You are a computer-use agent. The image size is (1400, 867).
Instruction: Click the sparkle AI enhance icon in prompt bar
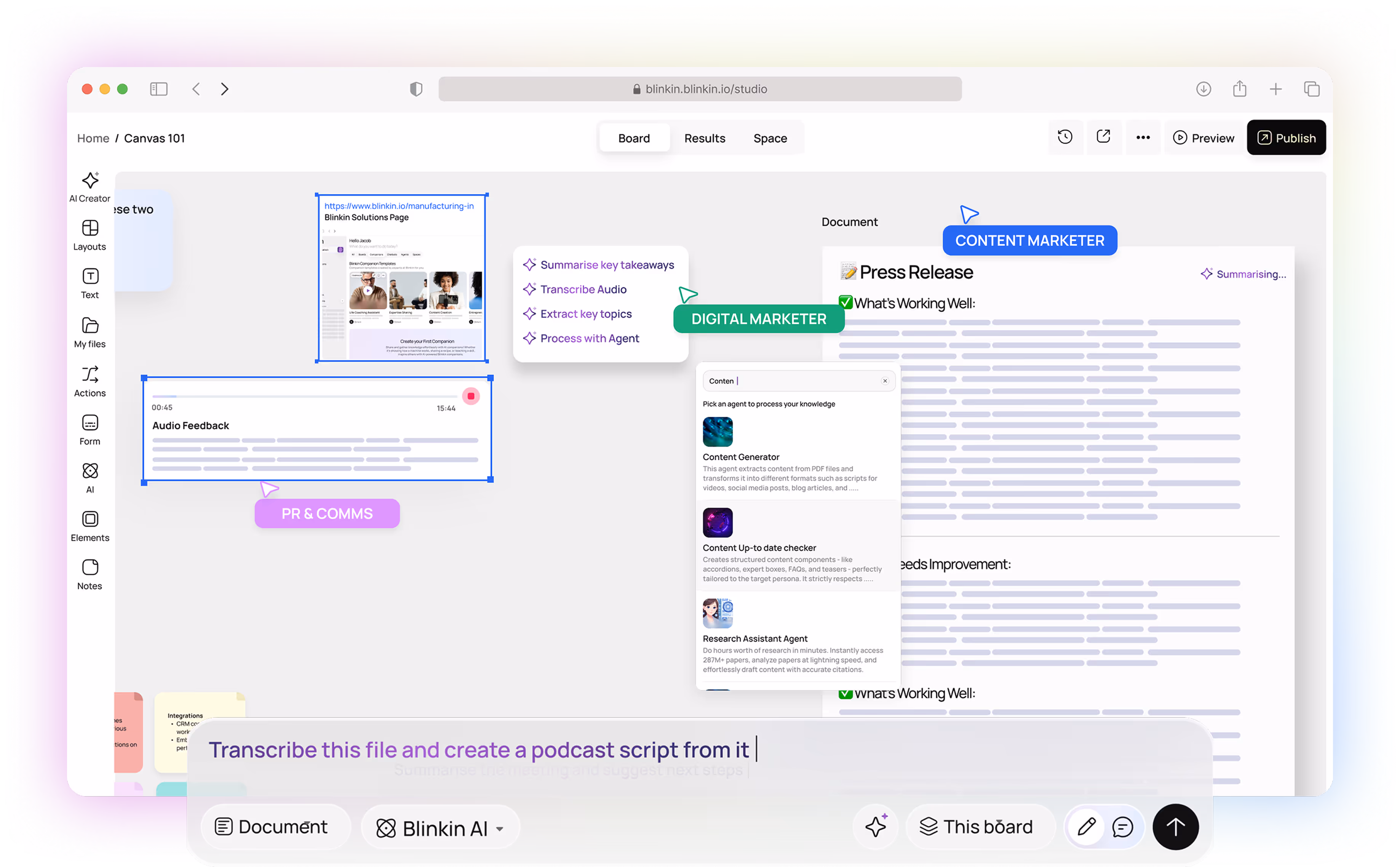(876, 826)
